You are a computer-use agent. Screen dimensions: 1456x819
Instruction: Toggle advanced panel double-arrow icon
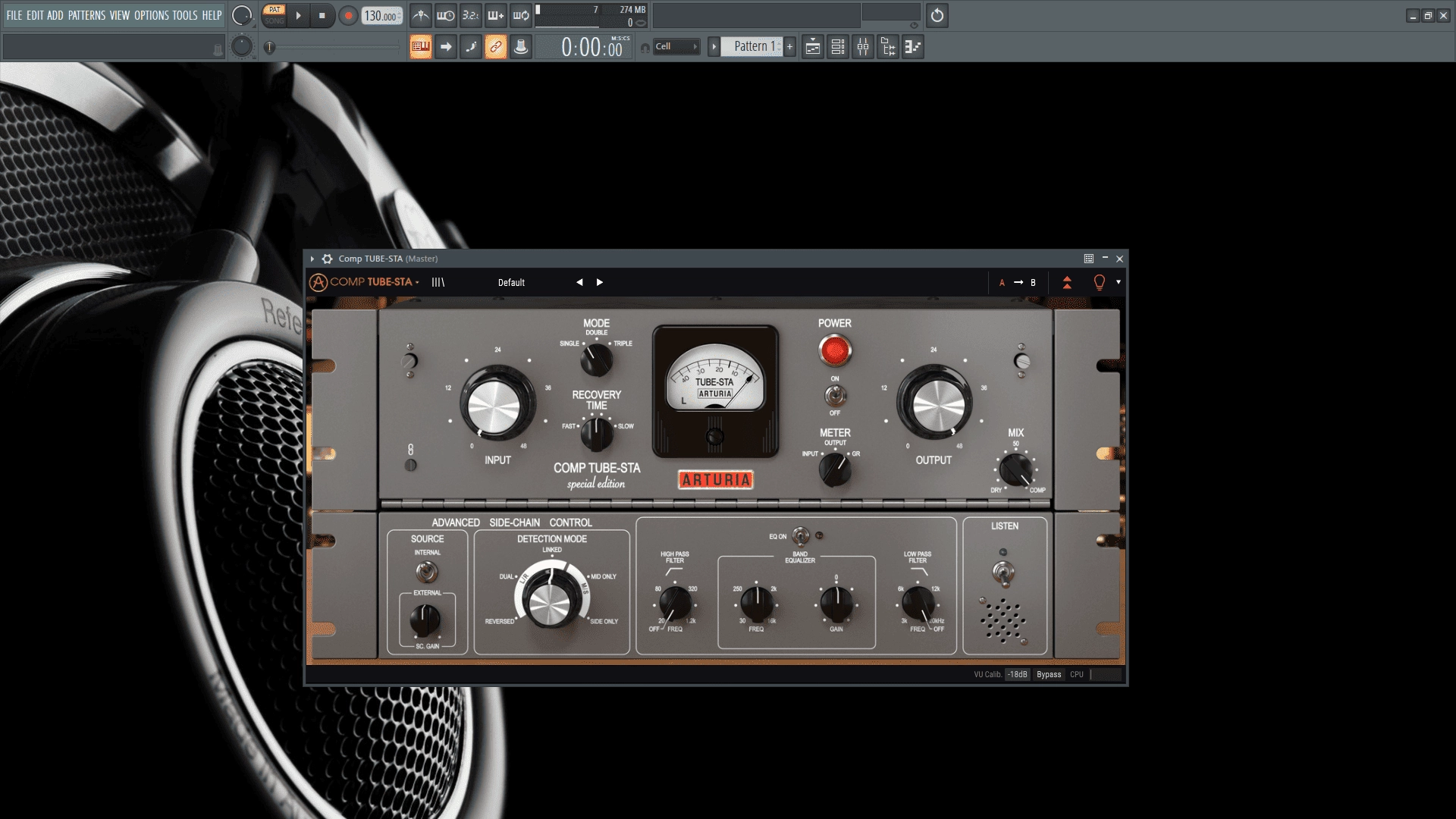(1067, 283)
